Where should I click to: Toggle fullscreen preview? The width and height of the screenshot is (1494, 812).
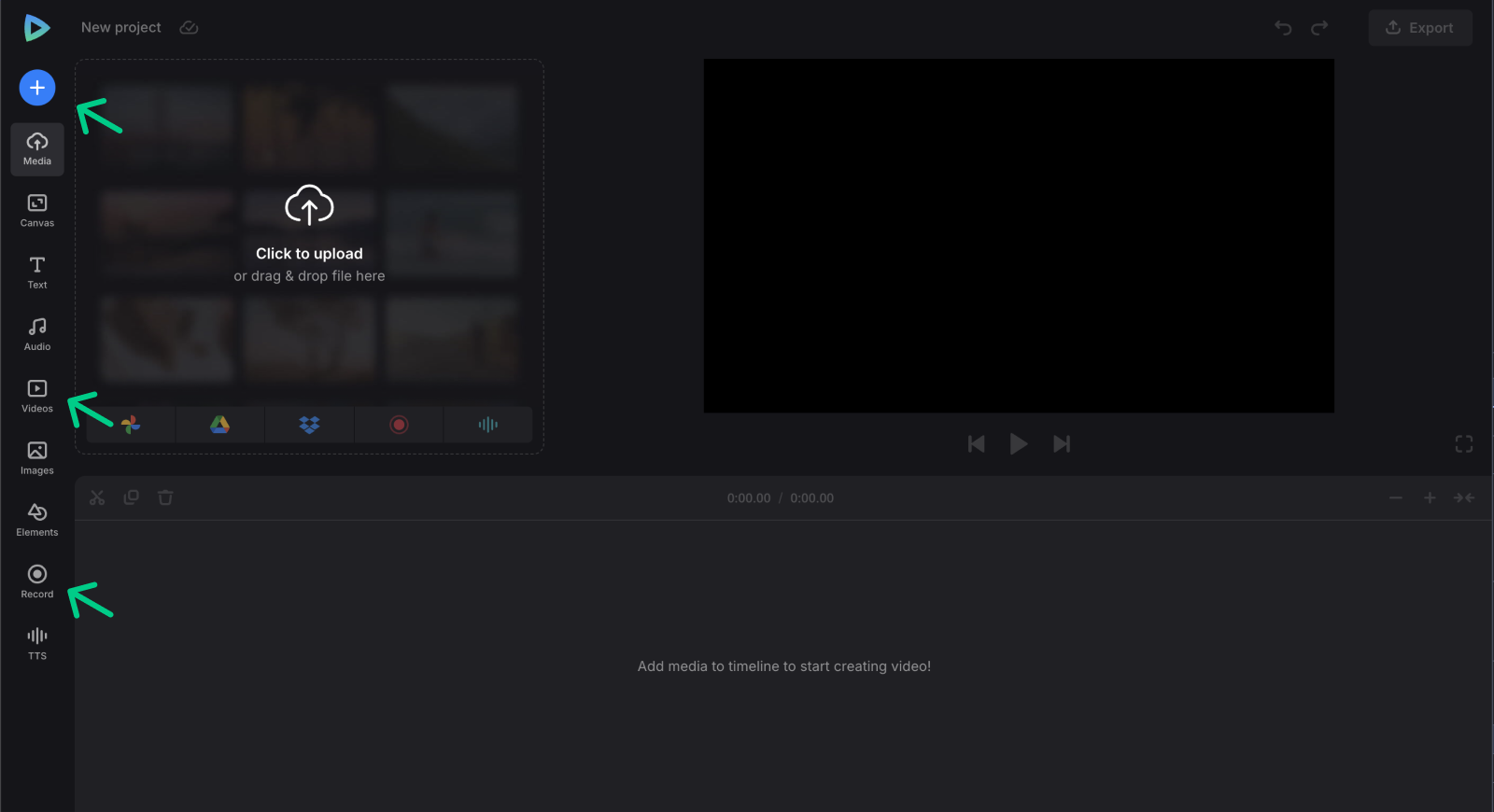[1464, 444]
